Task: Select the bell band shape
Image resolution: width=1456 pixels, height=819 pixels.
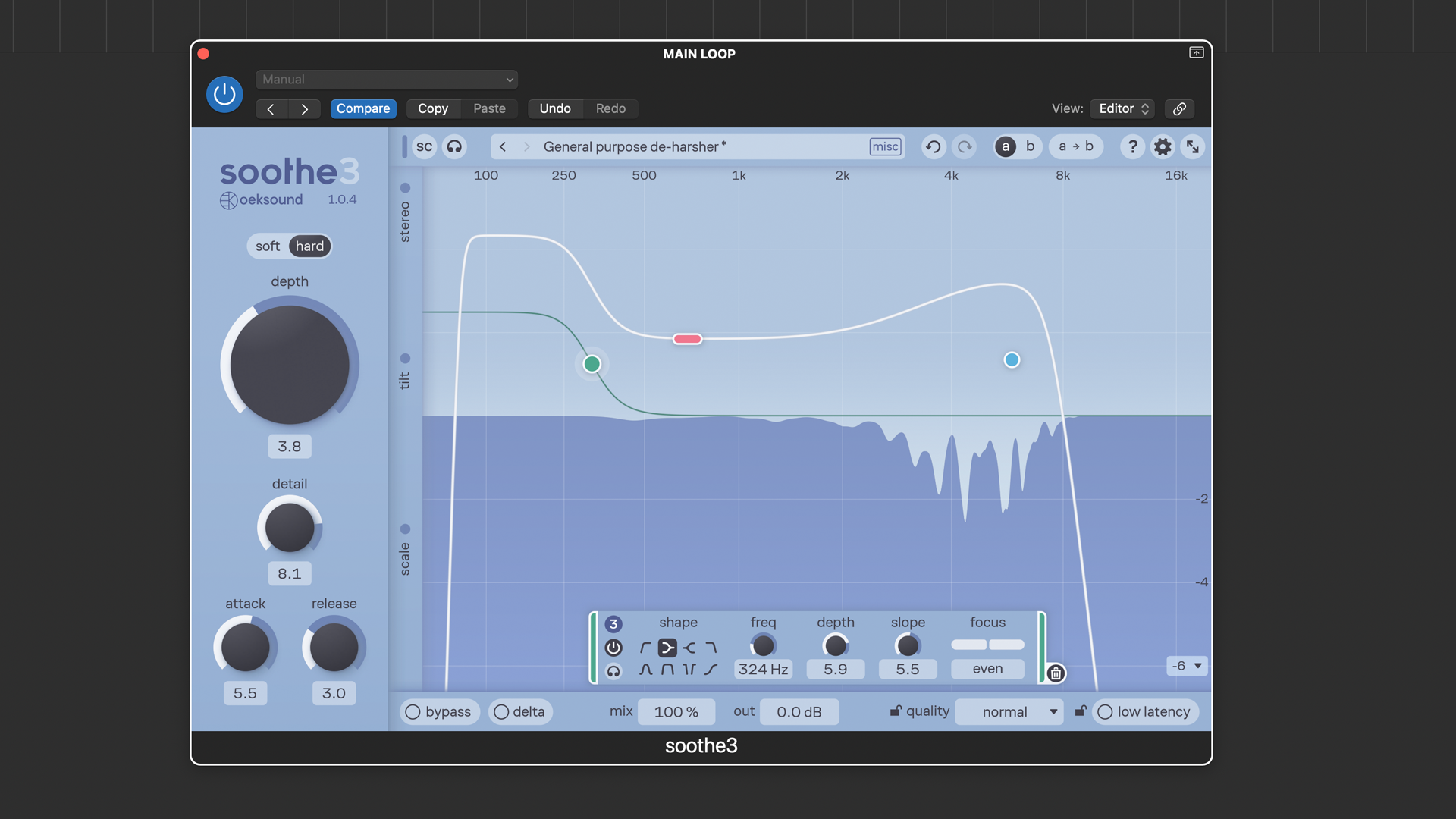Action: tap(645, 670)
